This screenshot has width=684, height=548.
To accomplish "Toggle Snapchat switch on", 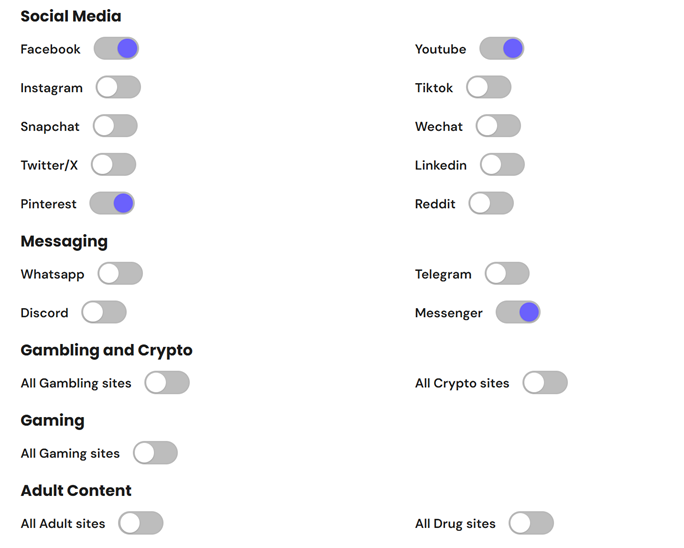I will click(115, 126).
